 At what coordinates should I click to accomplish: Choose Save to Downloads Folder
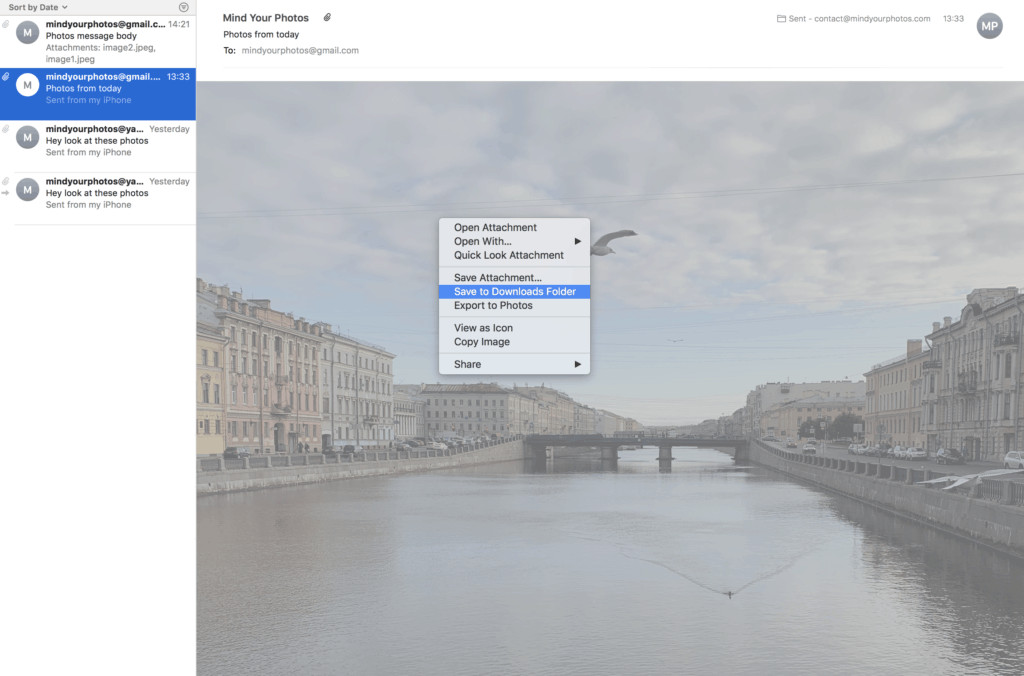[x=515, y=291]
